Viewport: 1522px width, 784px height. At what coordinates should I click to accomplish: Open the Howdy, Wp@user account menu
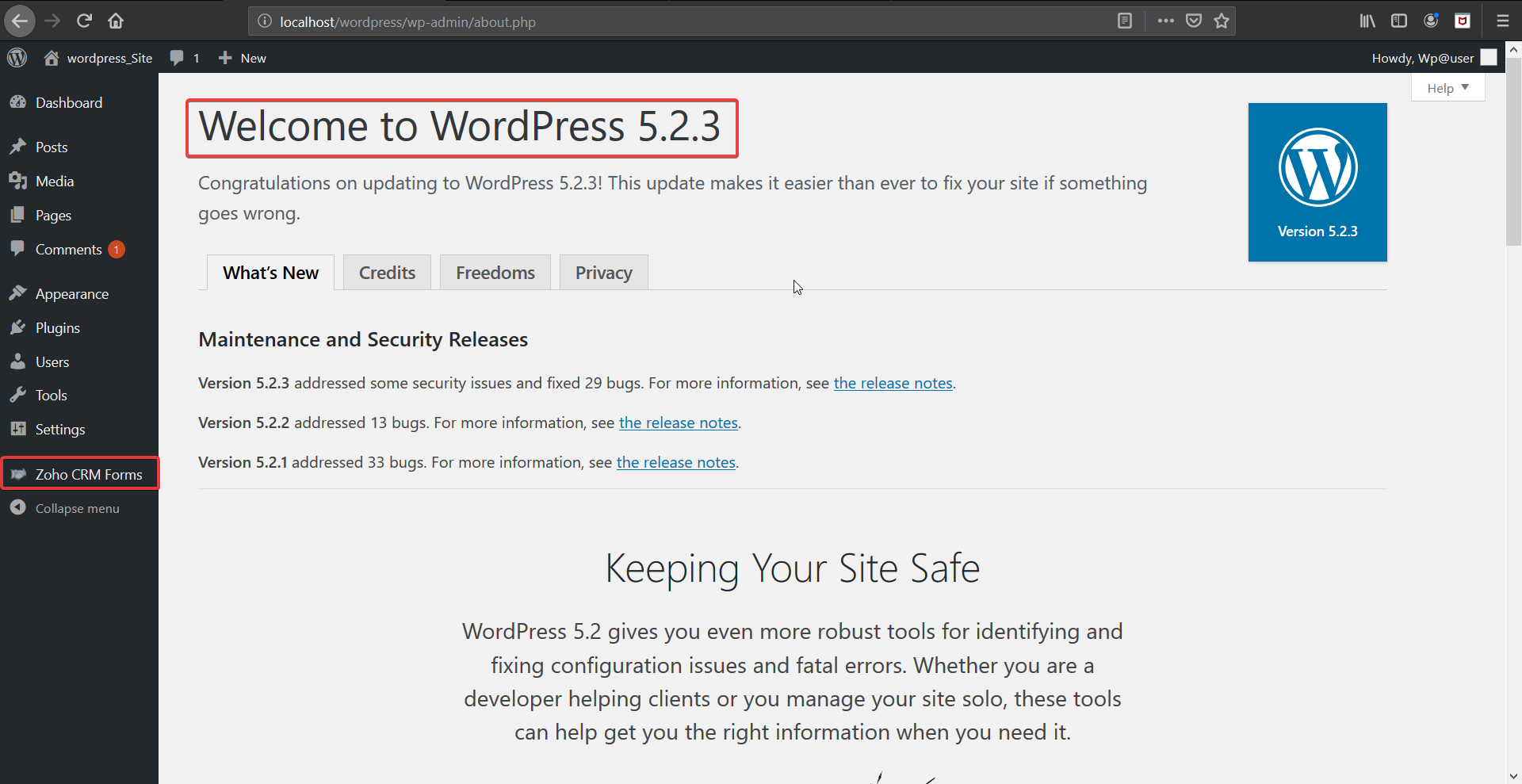pyautogui.click(x=1434, y=58)
